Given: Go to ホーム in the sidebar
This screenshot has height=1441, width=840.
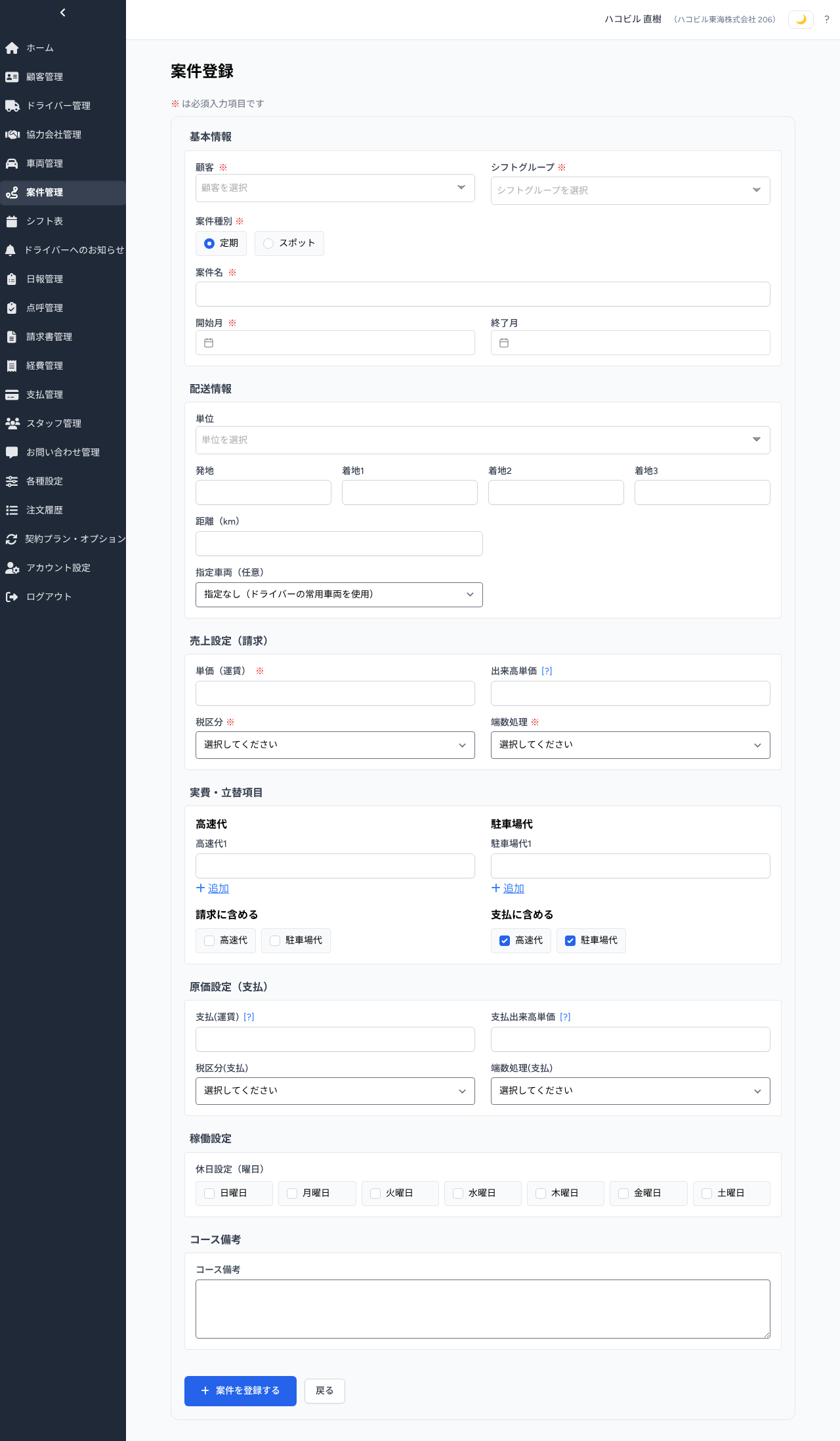Looking at the screenshot, I should click(x=63, y=48).
